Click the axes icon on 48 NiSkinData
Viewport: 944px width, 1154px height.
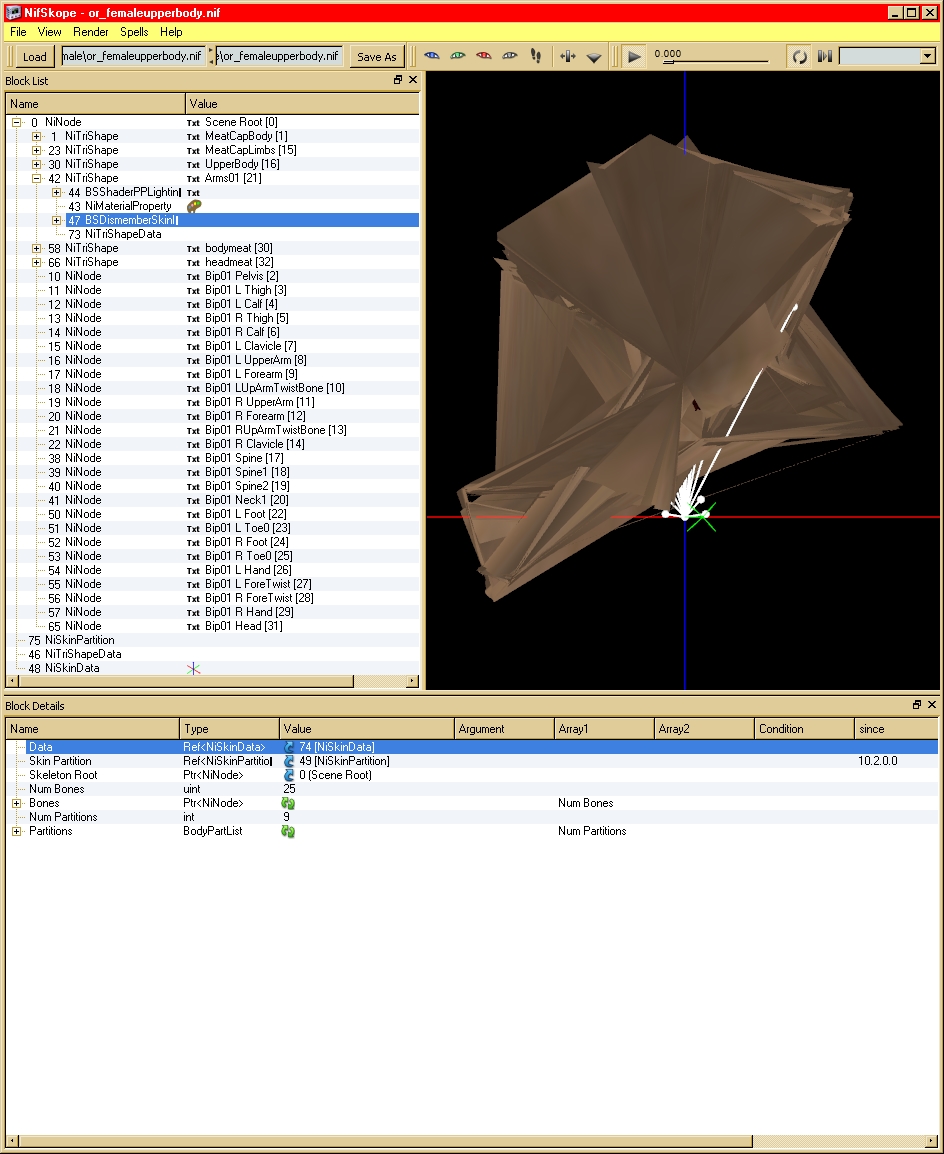click(x=194, y=668)
